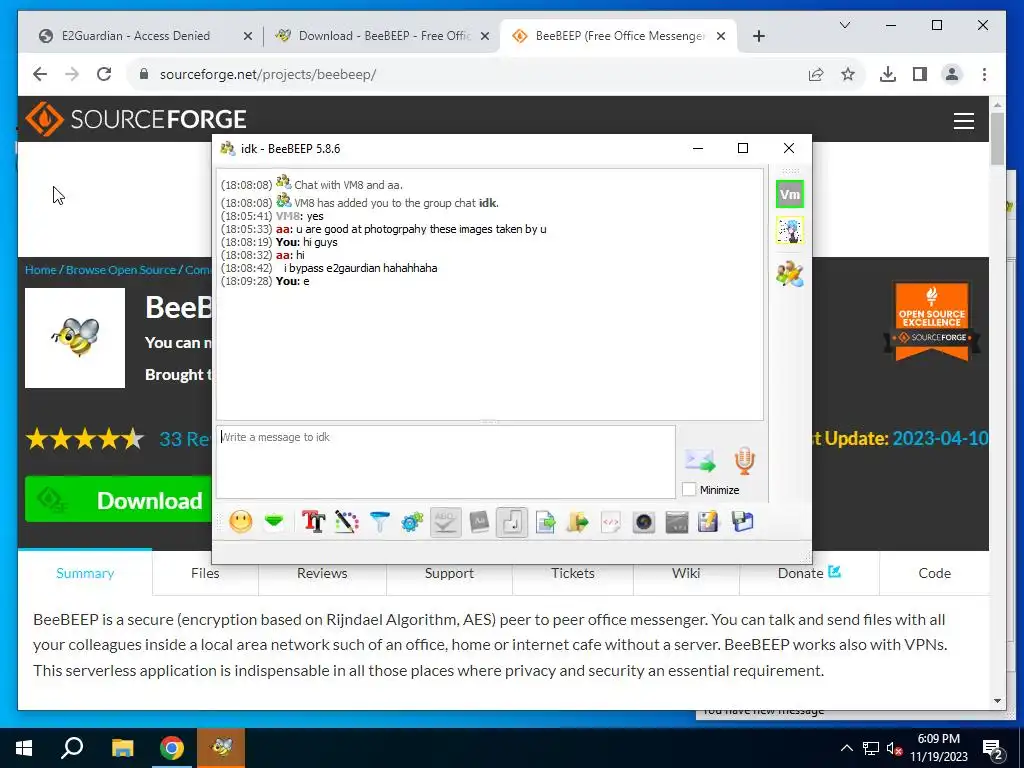
Task: Click the group members icon in the side panel
Action: click(x=790, y=274)
